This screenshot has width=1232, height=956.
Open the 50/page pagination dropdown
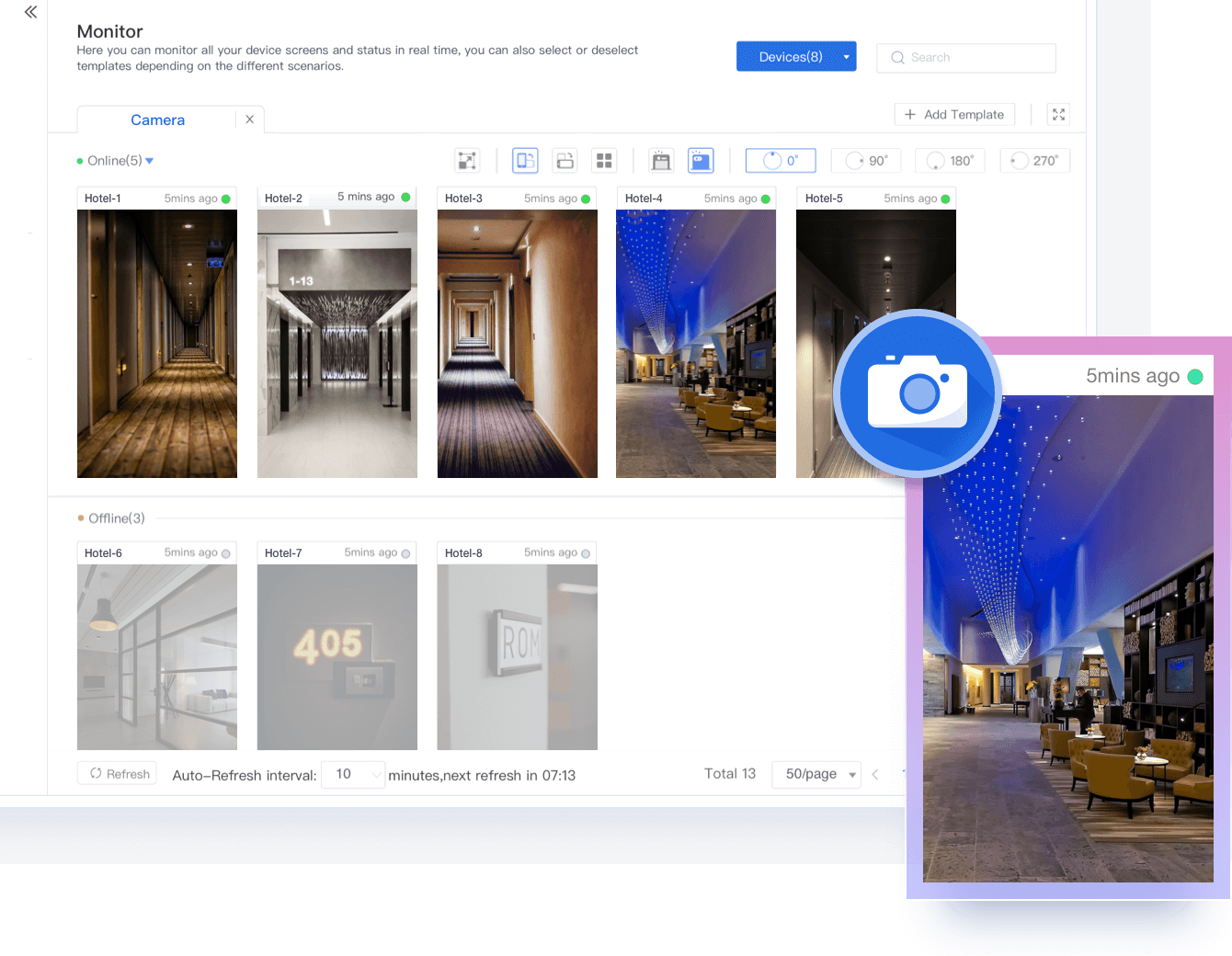click(816, 774)
